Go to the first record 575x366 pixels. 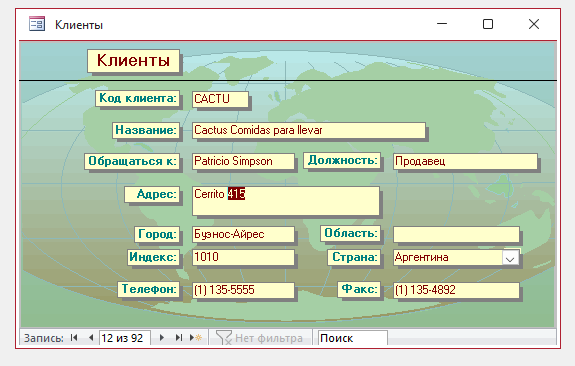click(74, 338)
